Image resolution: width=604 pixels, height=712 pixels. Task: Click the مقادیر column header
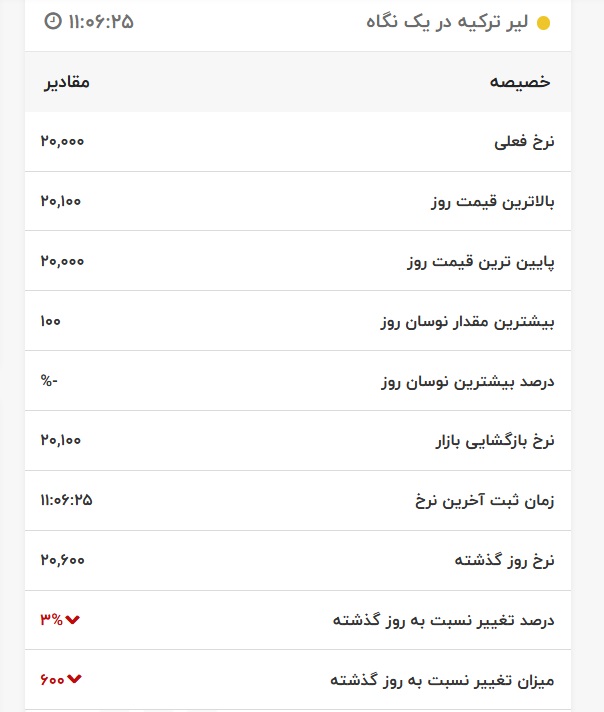[x=65, y=82]
